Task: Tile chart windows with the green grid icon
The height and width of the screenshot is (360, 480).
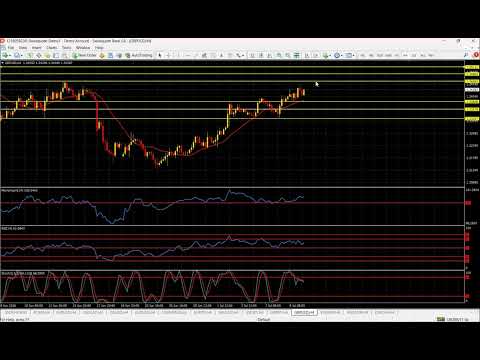Action: click(x=296, y=55)
